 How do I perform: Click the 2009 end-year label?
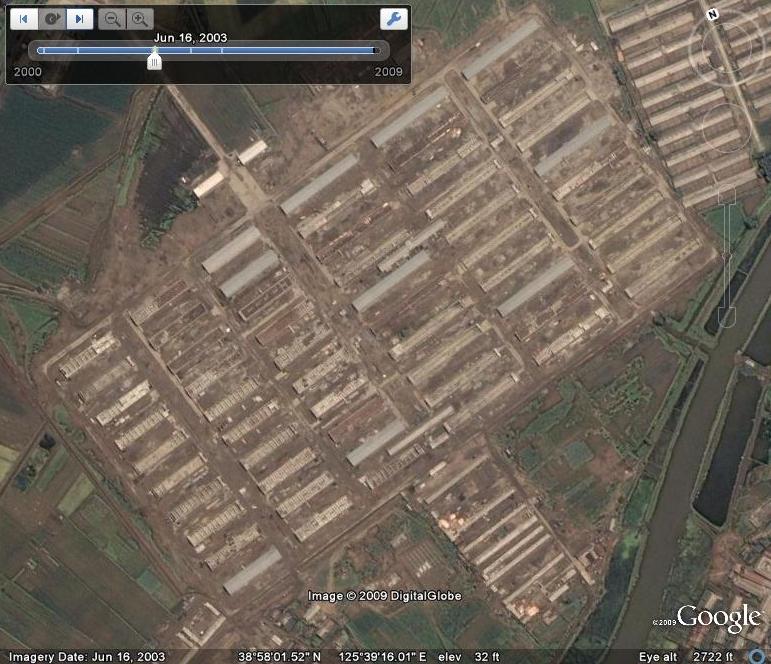[388, 72]
